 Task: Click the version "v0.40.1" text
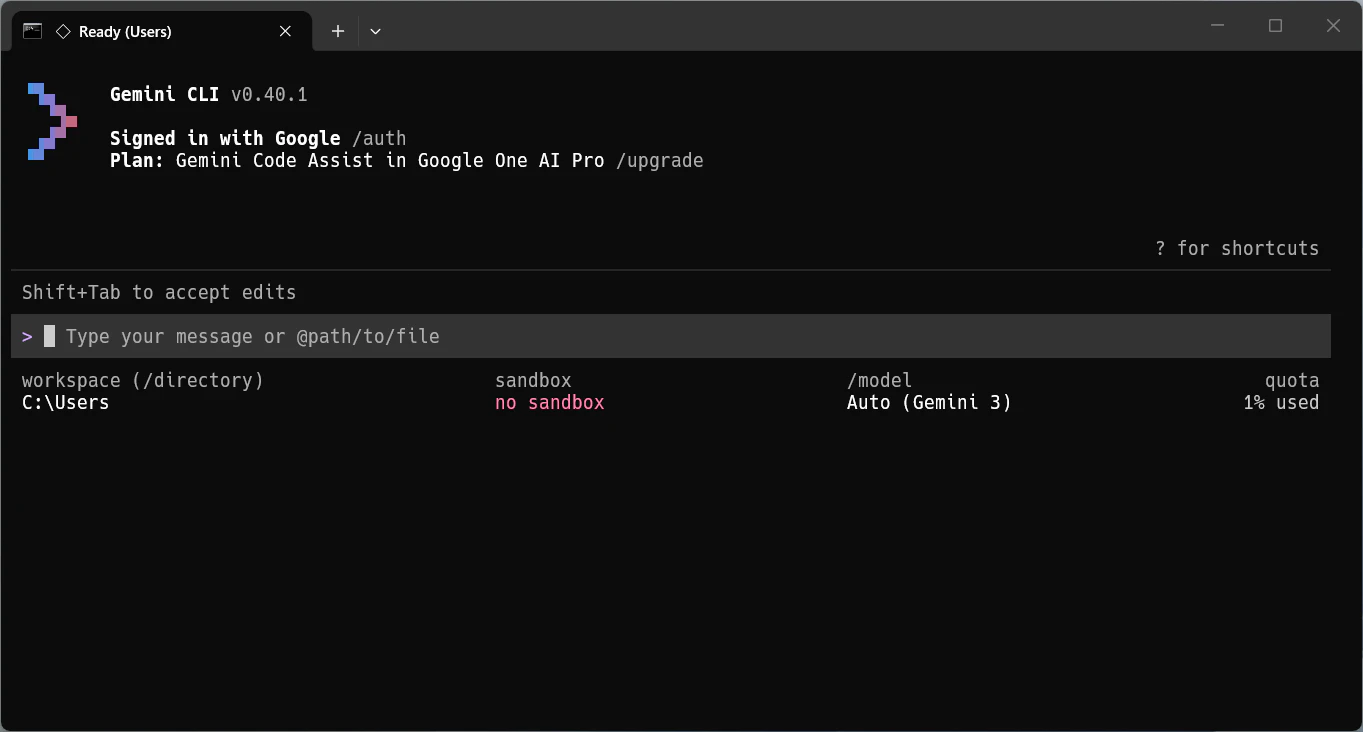pos(269,95)
